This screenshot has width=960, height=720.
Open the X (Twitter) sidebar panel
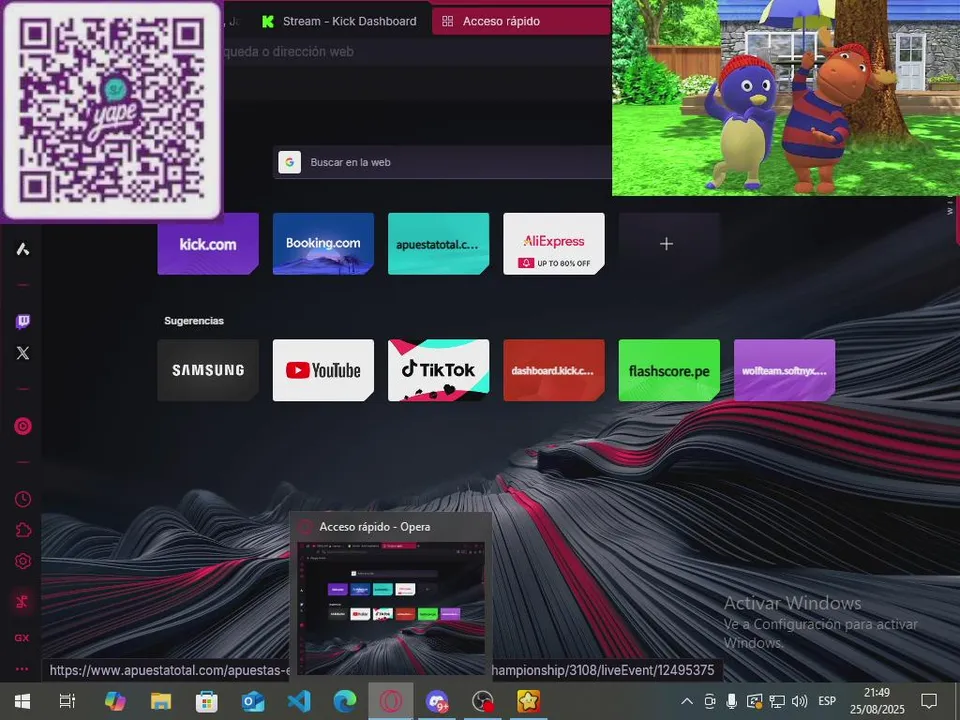click(23, 353)
